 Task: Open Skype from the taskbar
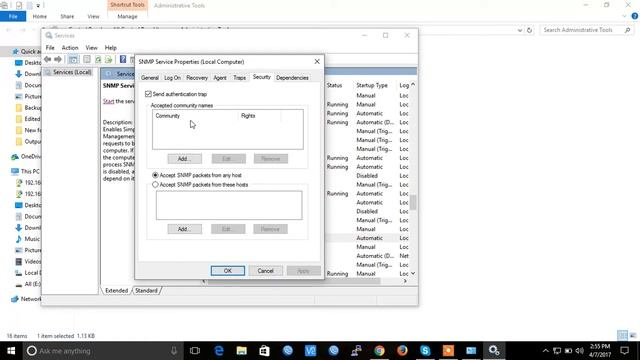[425, 351]
